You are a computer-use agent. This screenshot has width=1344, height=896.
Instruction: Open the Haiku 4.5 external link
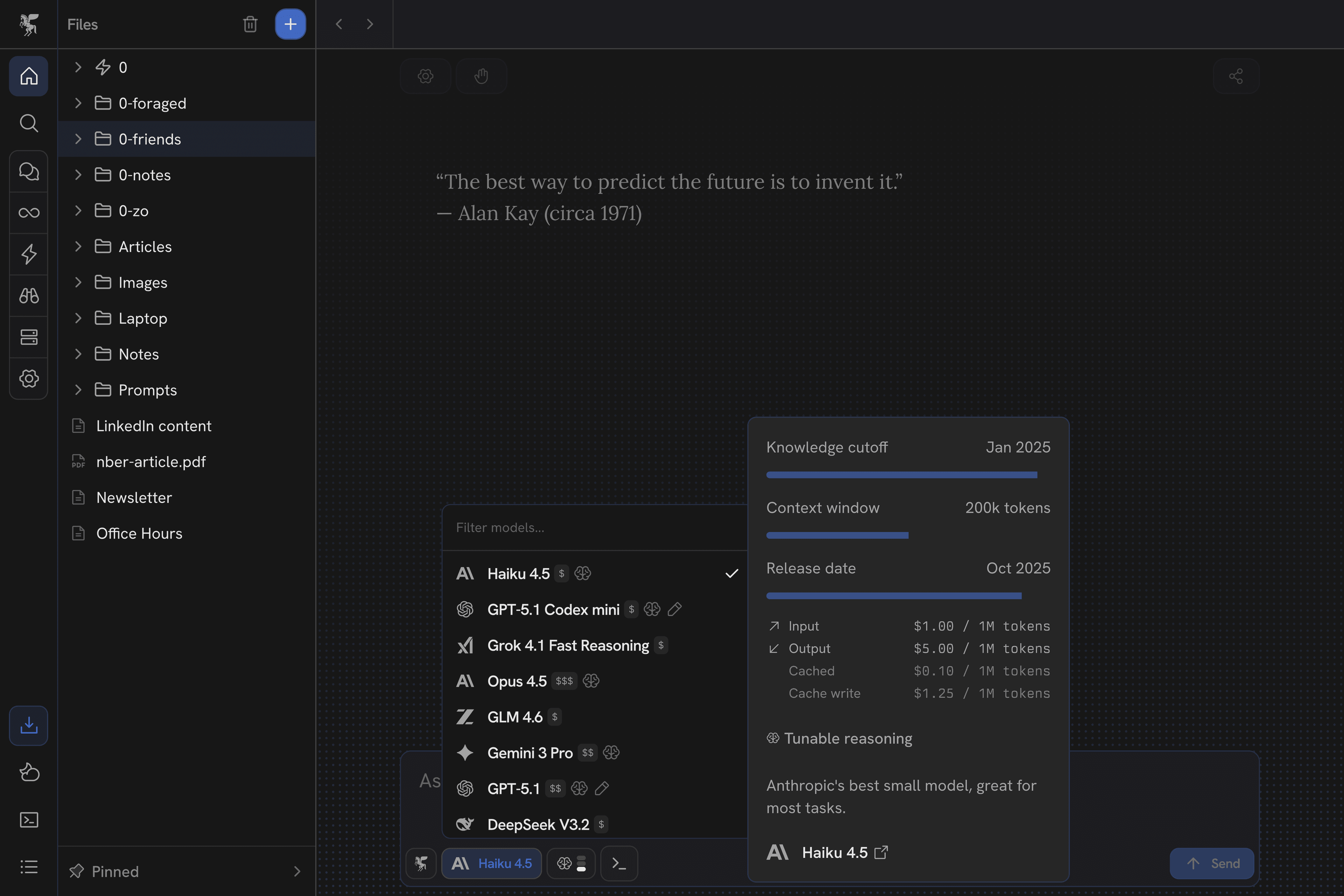click(x=881, y=853)
